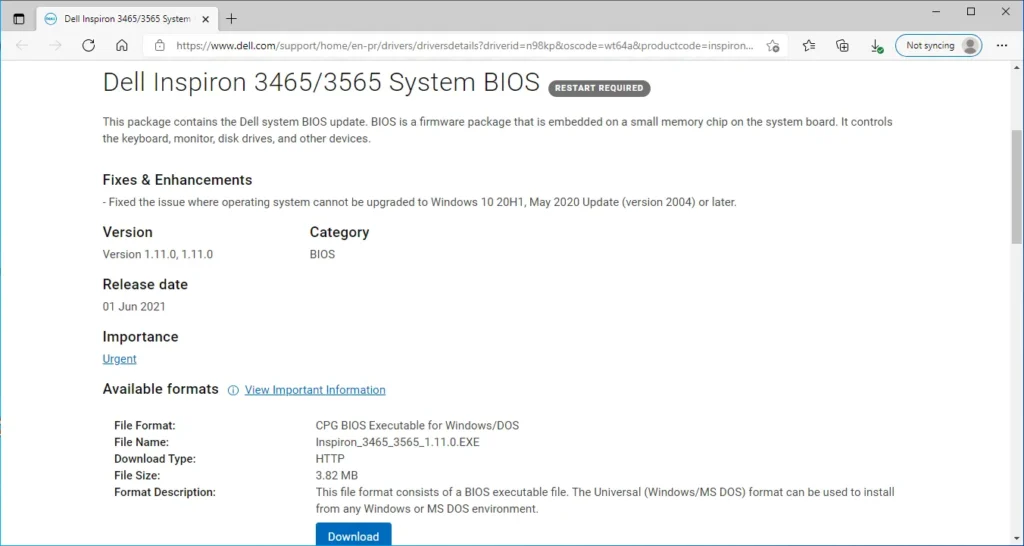This screenshot has width=1024, height=546.
Task: Go to the browser Home page
Action: tap(121, 45)
